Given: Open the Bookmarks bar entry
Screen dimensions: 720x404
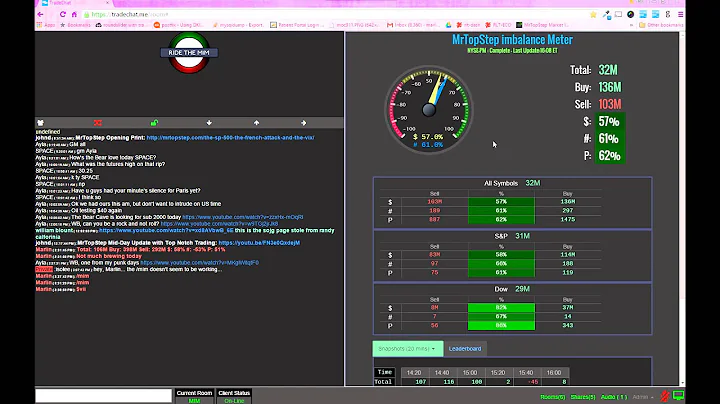Looking at the screenshot, I should pyautogui.click(x=75, y=25).
